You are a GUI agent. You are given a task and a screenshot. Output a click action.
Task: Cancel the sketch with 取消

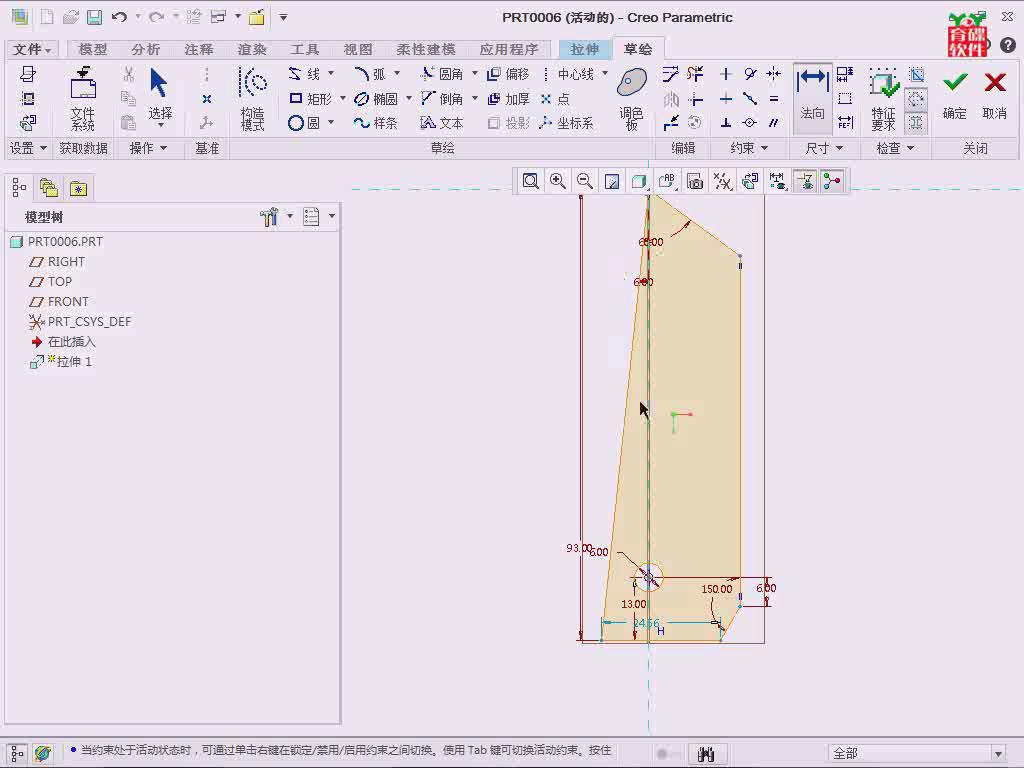point(995,96)
